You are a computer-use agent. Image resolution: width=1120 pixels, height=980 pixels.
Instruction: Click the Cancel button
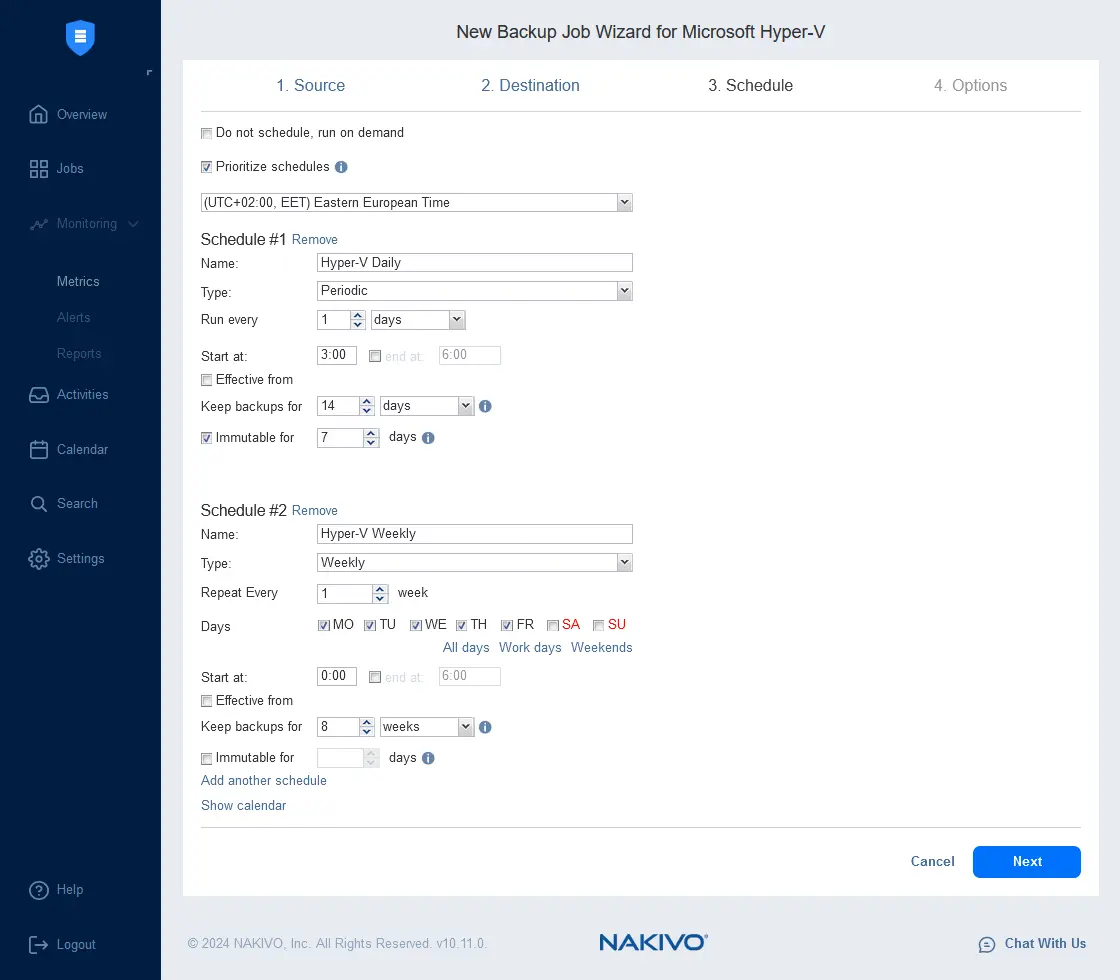[x=932, y=861]
